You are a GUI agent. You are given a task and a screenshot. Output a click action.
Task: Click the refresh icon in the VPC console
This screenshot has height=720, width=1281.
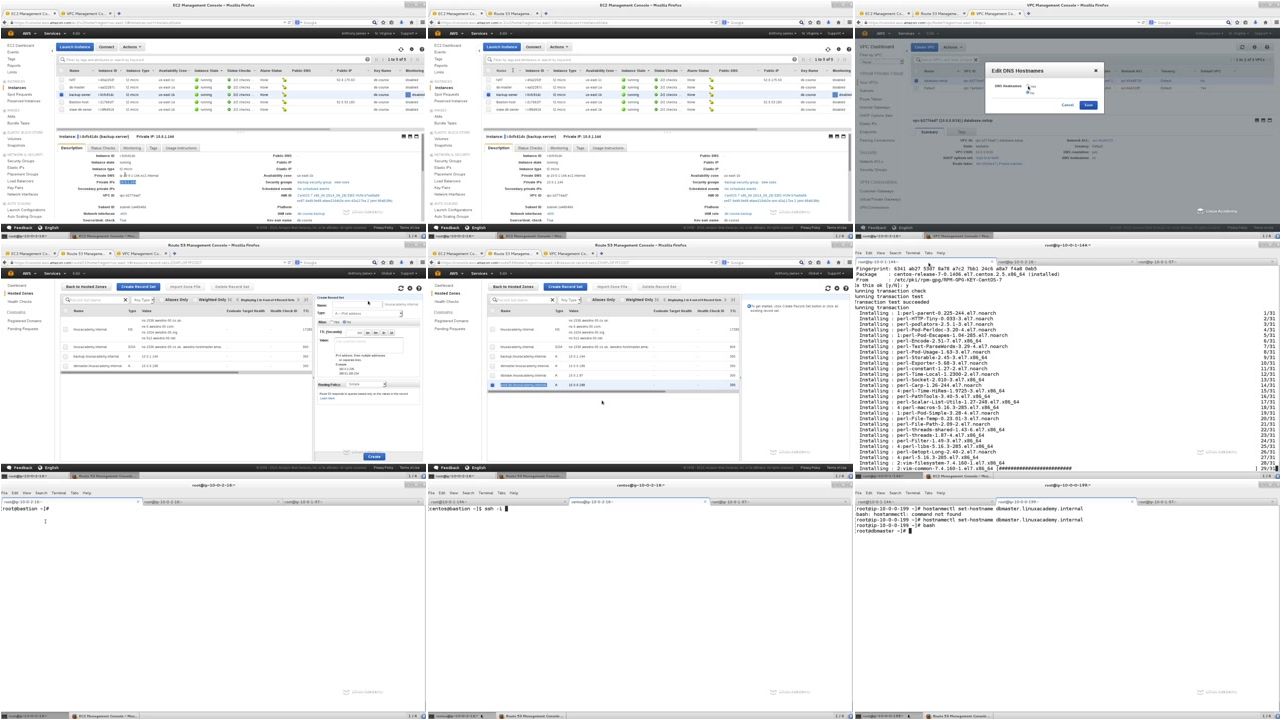[x=1242, y=47]
